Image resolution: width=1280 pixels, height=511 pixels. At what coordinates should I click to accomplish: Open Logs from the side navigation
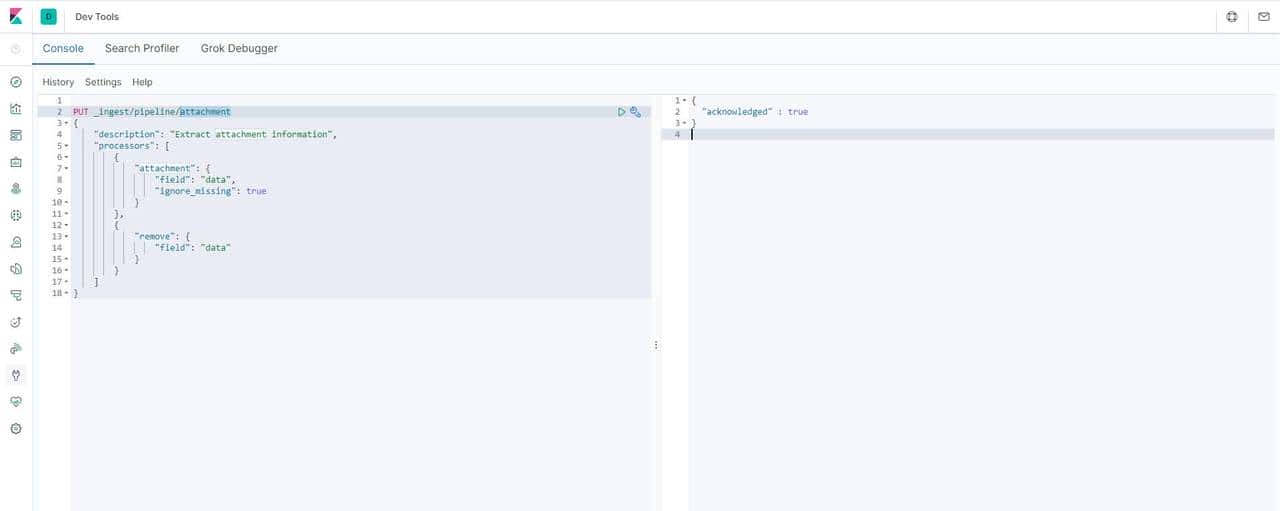coord(16,268)
